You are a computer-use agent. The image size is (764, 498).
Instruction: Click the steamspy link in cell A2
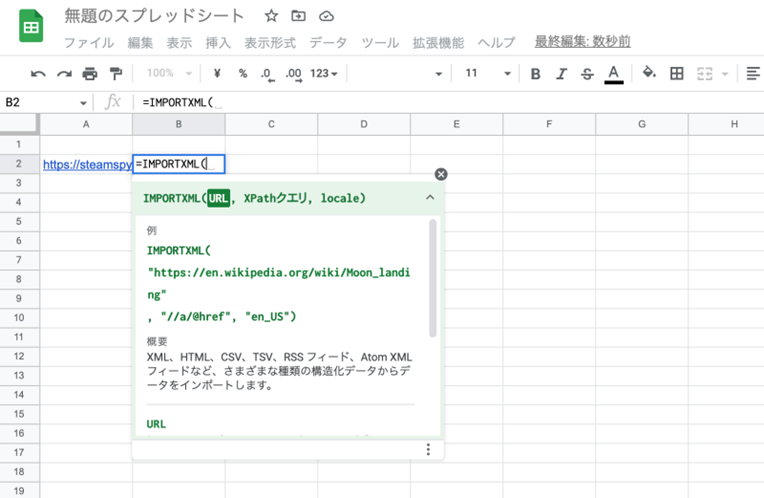87,165
